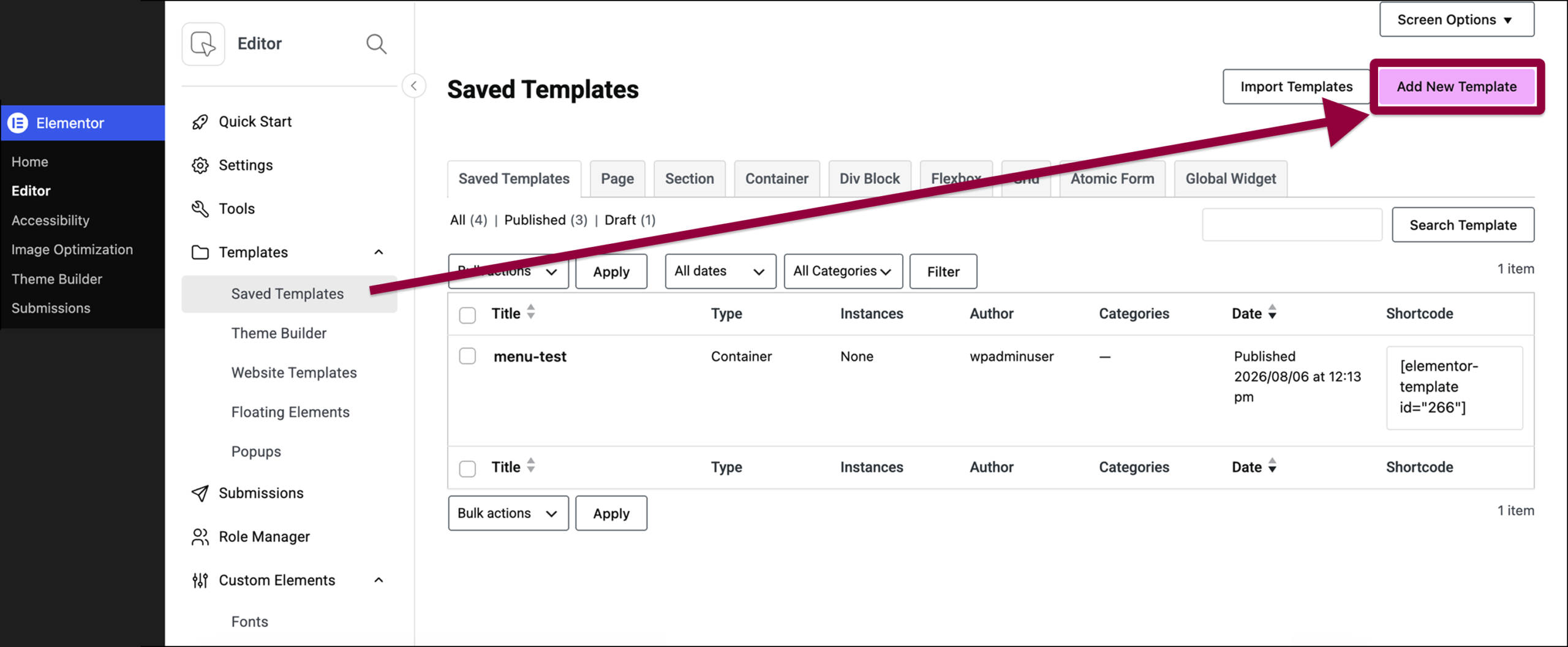Open Quick Start via rocket icon
This screenshot has width=1568, height=647.
200,122
